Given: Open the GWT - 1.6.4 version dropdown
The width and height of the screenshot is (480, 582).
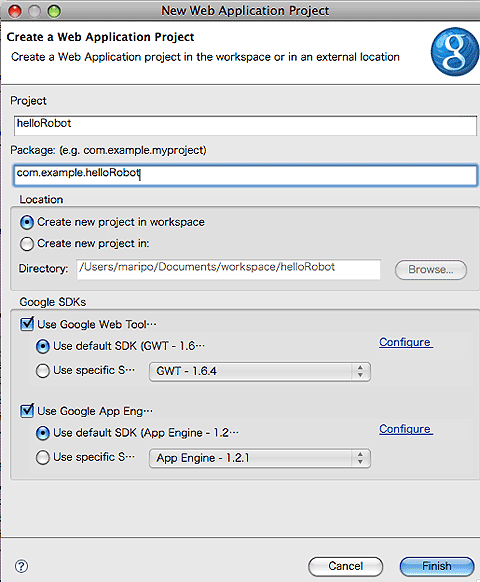Looking at the screenshot, I should coord(259,371).
